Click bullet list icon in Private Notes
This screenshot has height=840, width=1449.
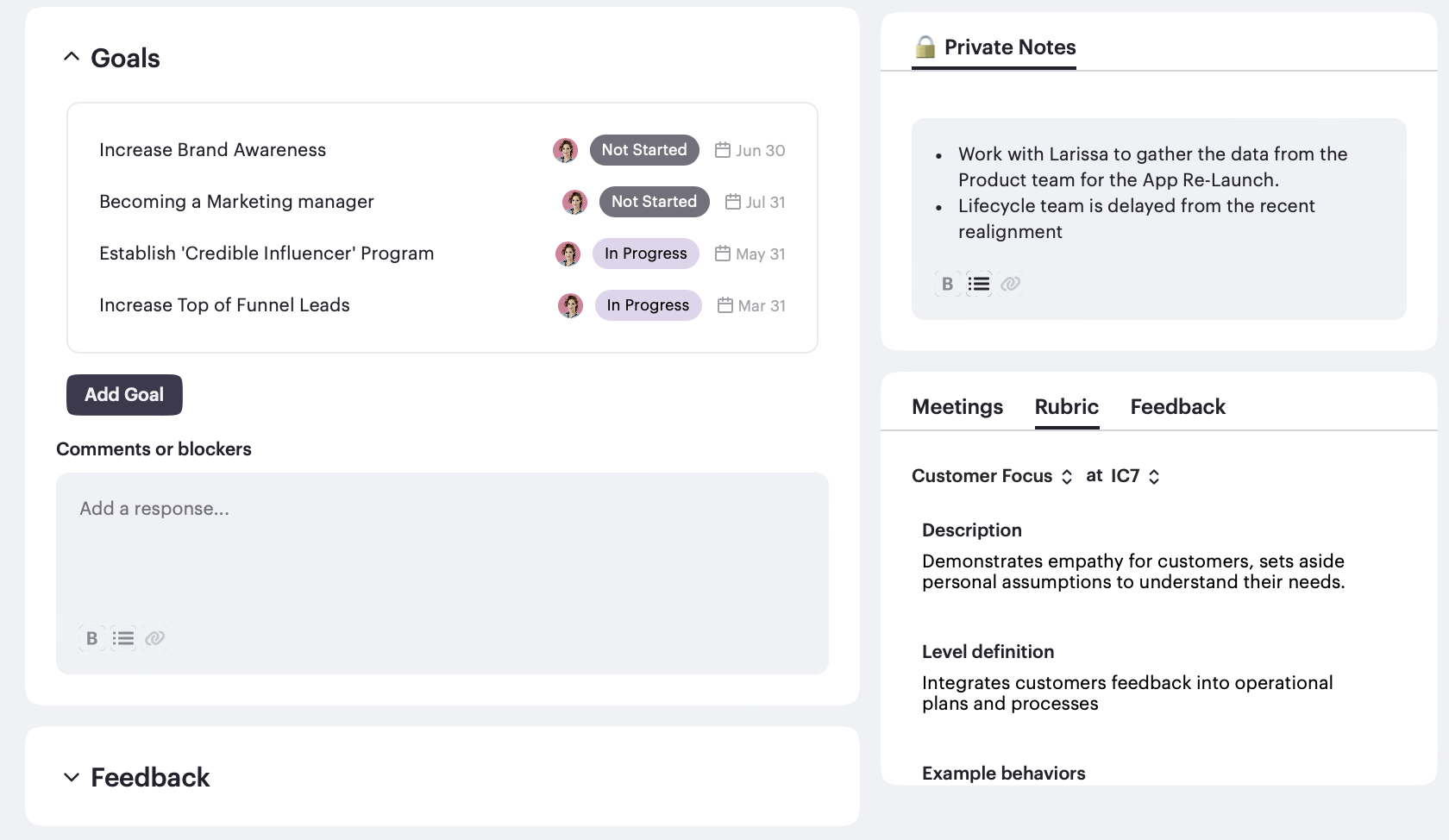(x=979, y=284)
